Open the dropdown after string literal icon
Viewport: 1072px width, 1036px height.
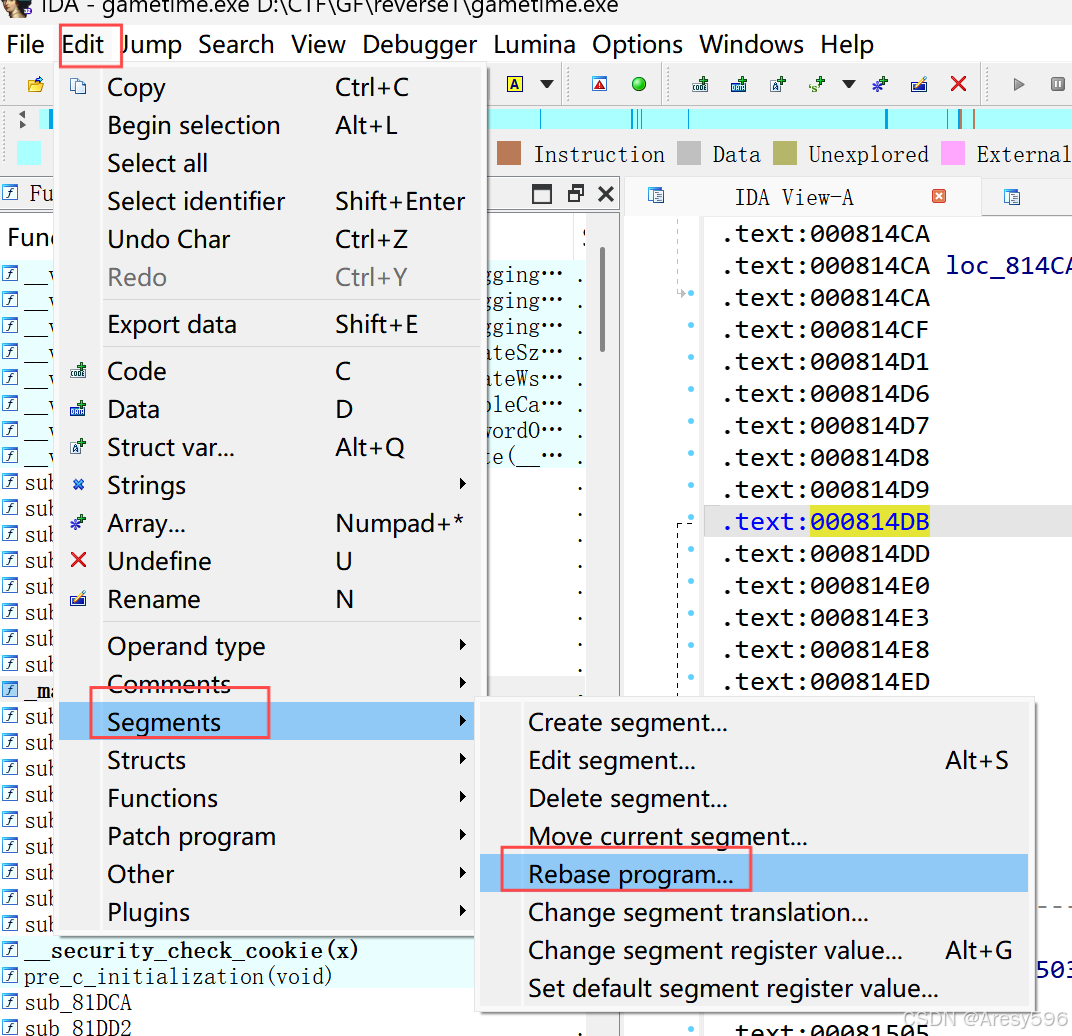[x=848, y=84]
